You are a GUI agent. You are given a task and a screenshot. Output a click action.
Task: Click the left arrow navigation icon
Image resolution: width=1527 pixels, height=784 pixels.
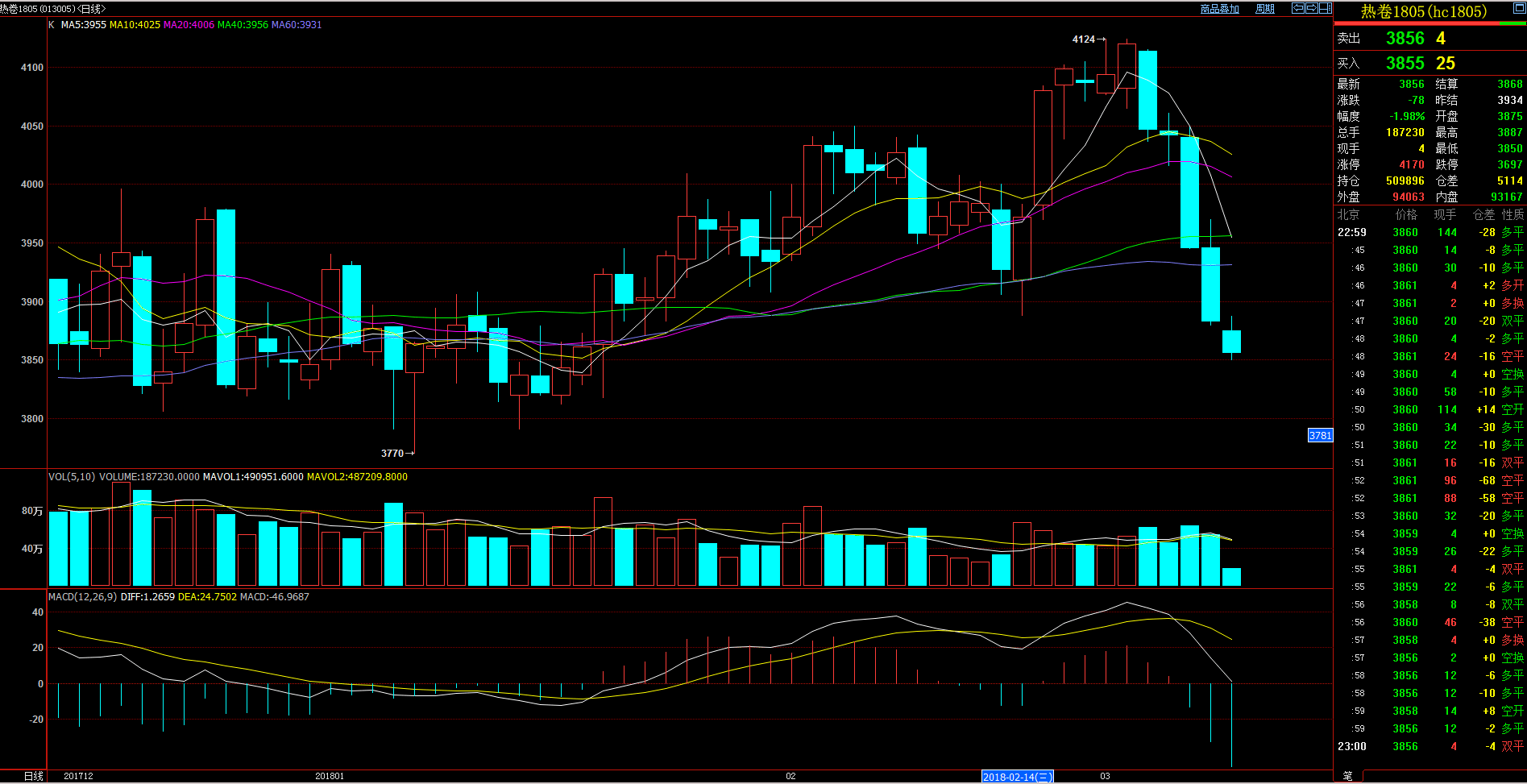click(1298, 8)
